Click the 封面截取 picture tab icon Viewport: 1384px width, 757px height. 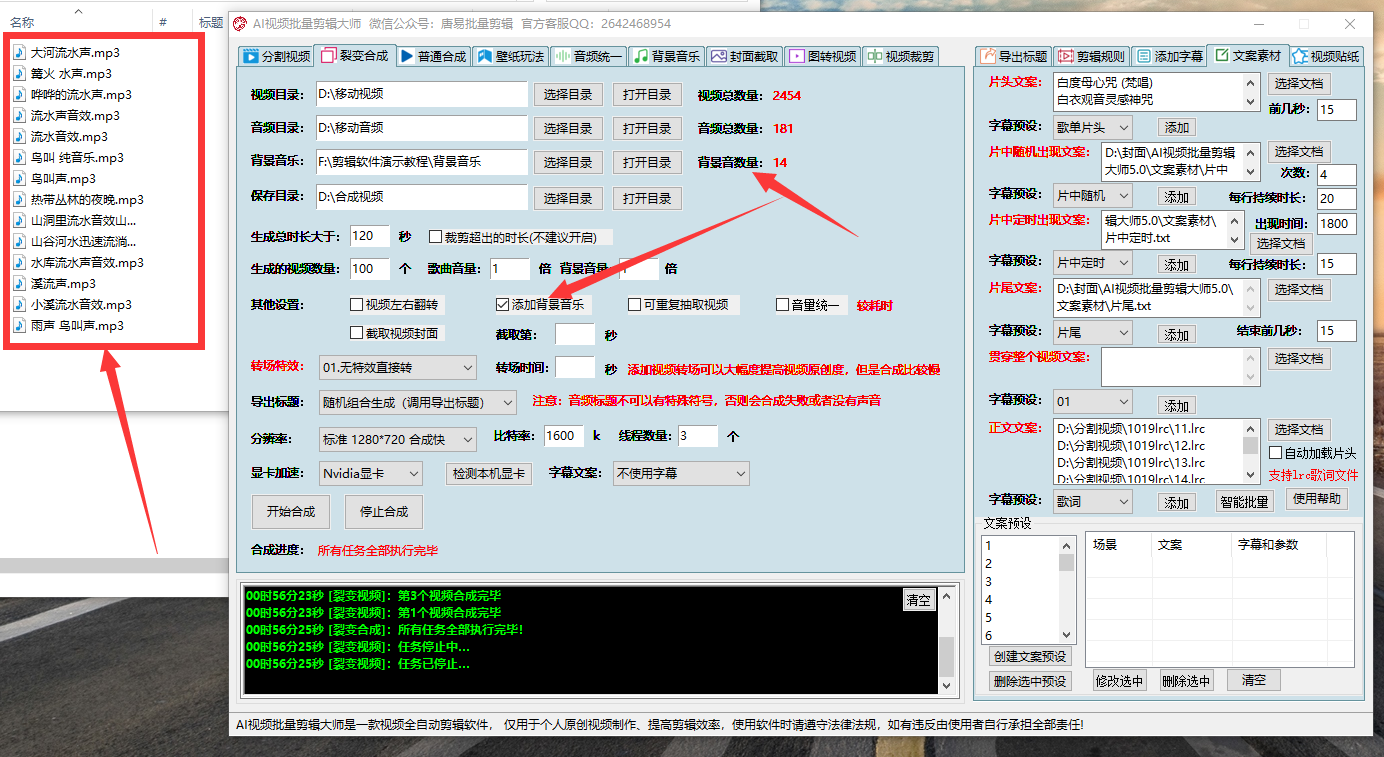coord(719,57)
